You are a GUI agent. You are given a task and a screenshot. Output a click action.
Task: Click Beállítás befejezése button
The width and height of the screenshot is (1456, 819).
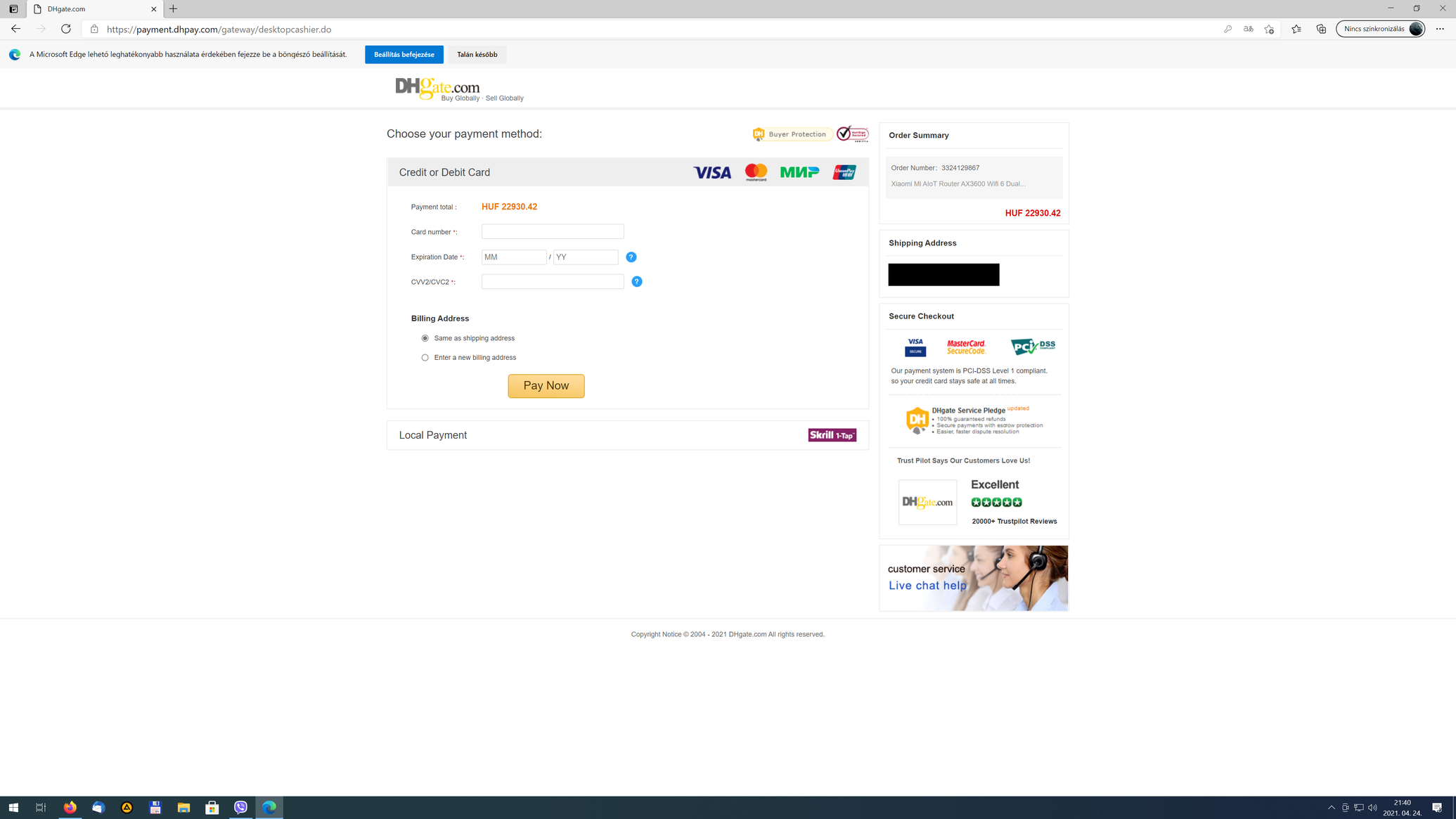point(404,55)
